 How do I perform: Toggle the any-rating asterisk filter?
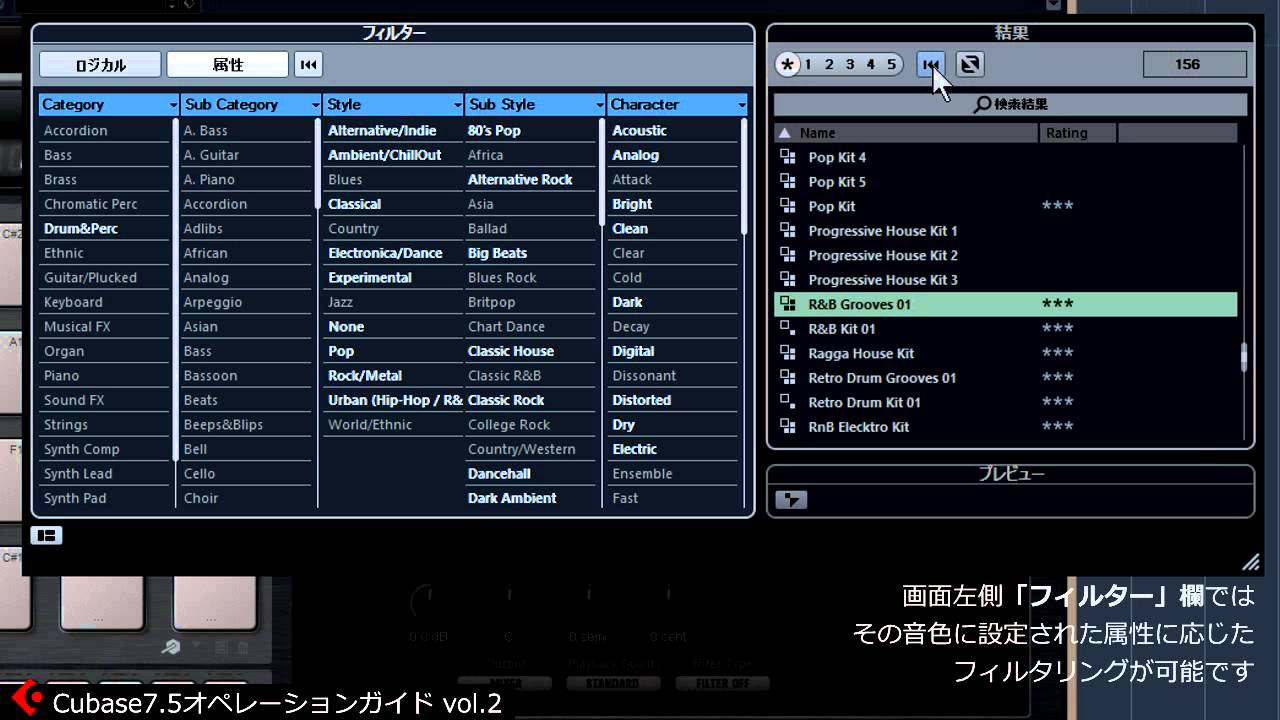tap(788, 65)
